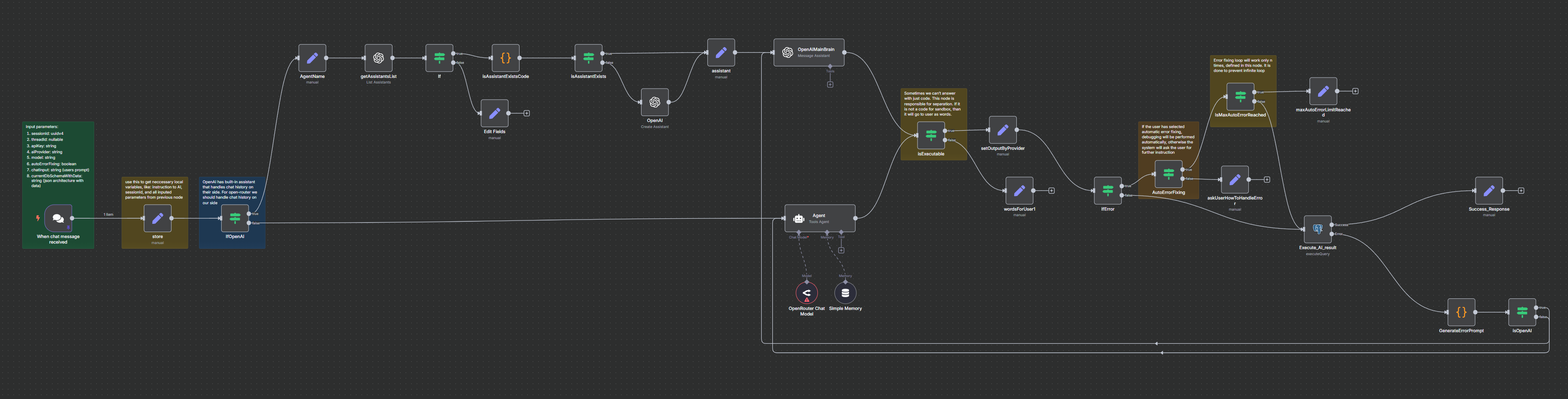Select the AutoErrorFixing switch node
1568x399 pixels.
1169,174
